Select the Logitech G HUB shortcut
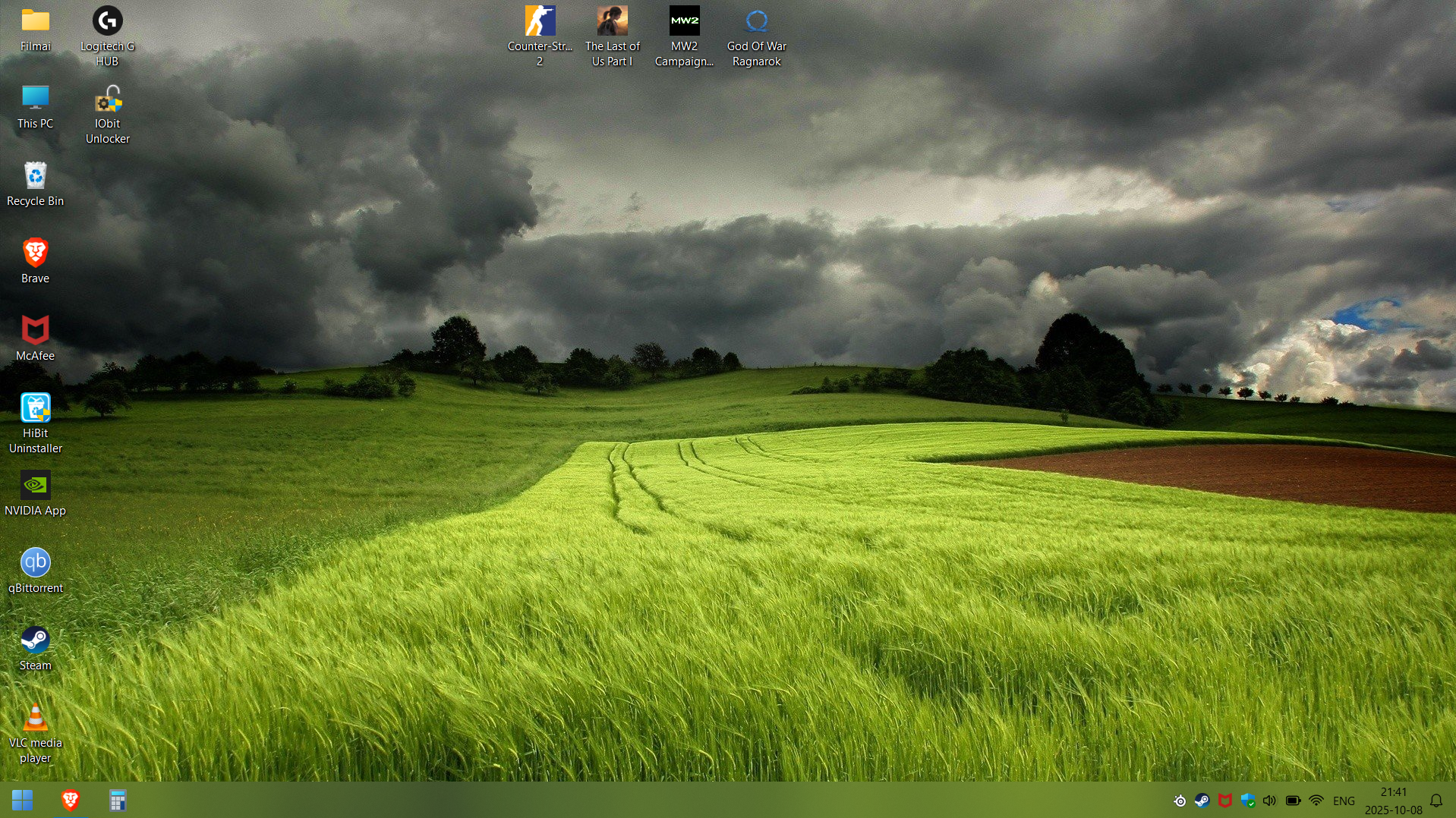The height and width of the screenshot is (818, 1456). [x=107, y=36]
